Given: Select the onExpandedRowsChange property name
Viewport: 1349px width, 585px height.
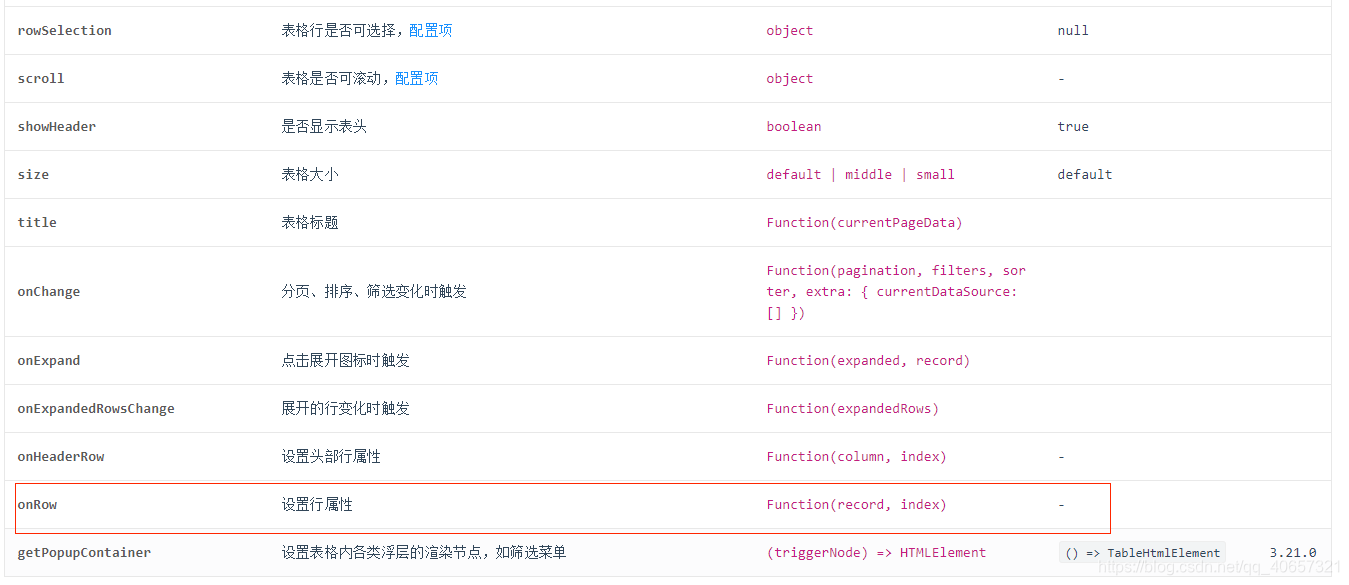Looking at the screenshot, I should tap(96, 408).
